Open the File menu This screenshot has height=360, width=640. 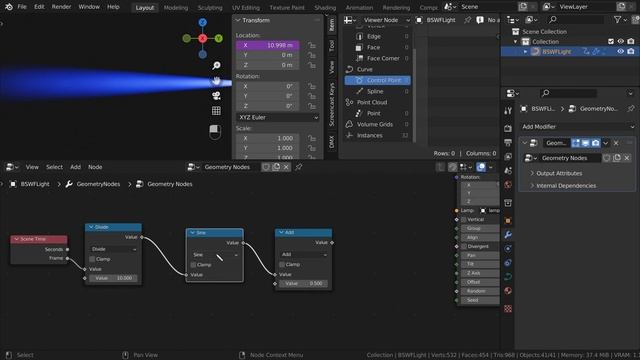coord(22,7)
